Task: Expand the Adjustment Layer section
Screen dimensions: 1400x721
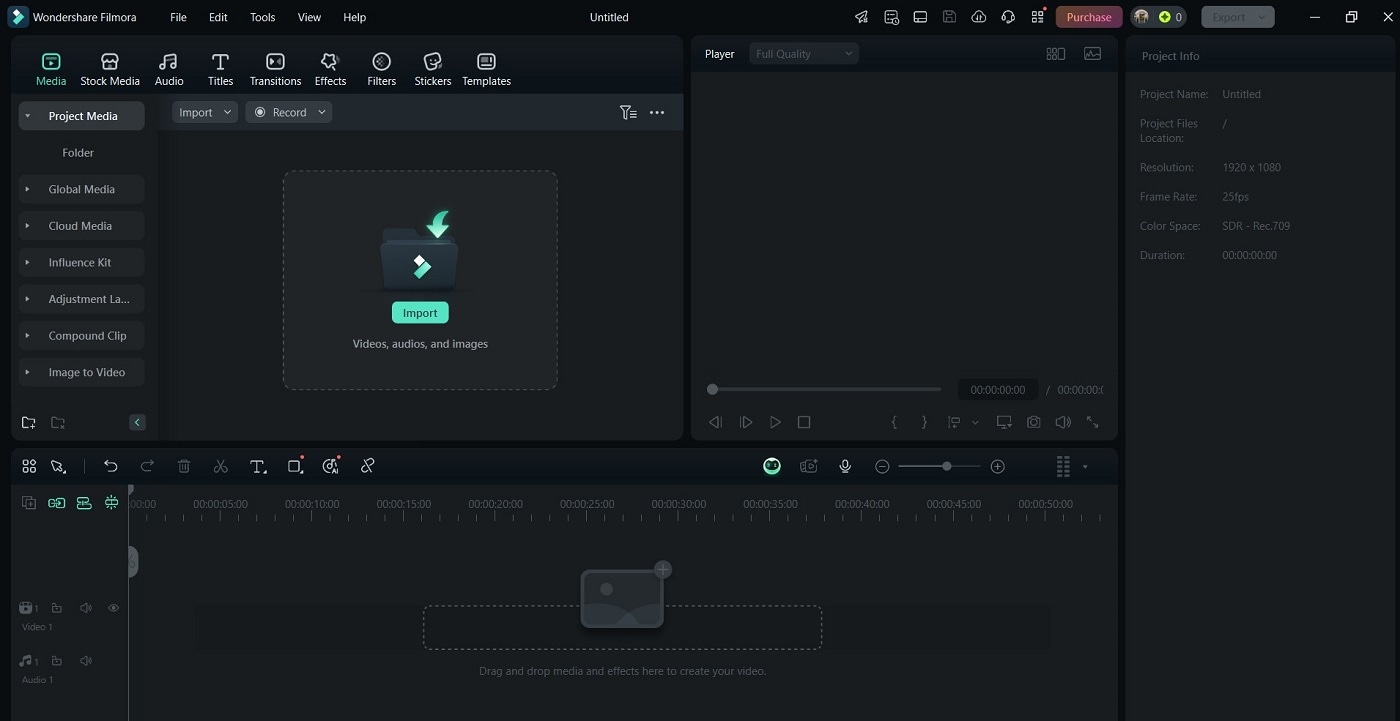Action: [x=27, y=299]
